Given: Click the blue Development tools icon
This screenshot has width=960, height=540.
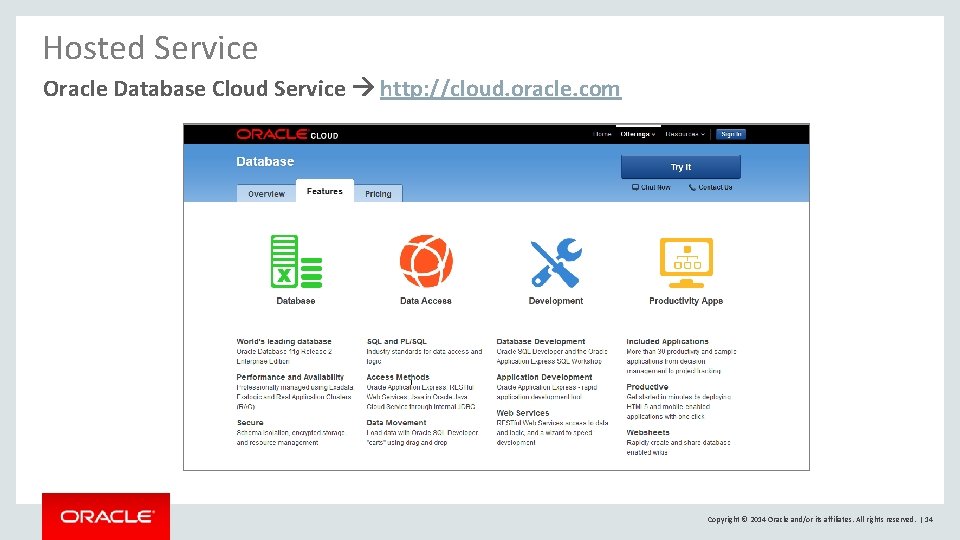Looking at the screenshot, I should [556, 263].
